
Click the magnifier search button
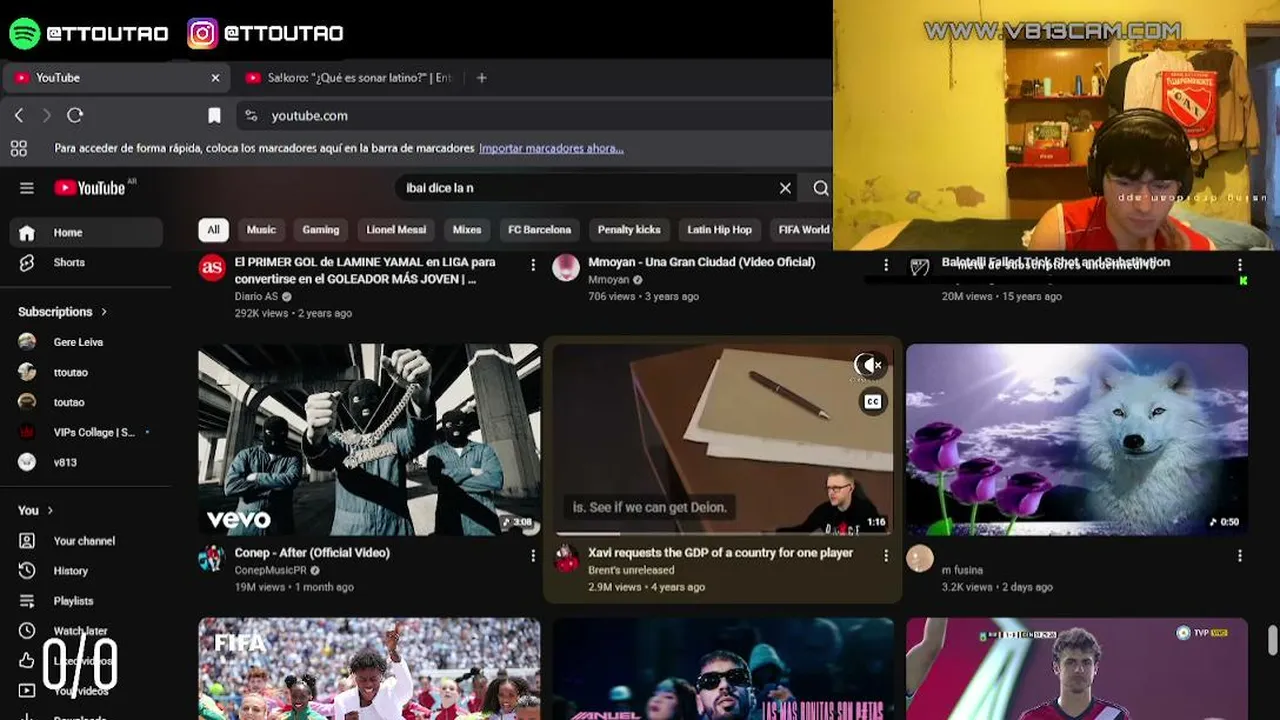pos(821,188)
